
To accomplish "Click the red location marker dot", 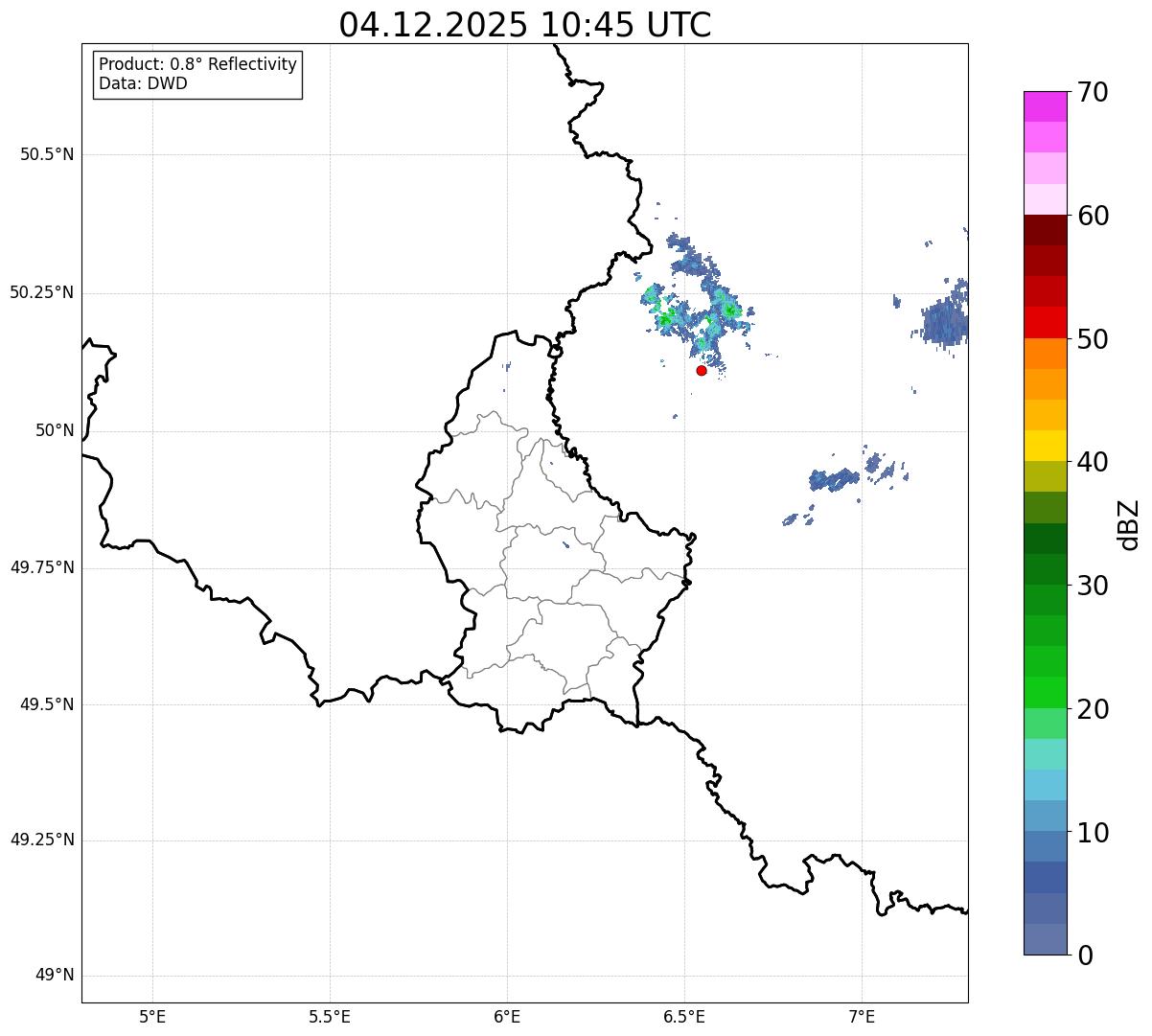I will pyautogui.click(x=702, y=370).
